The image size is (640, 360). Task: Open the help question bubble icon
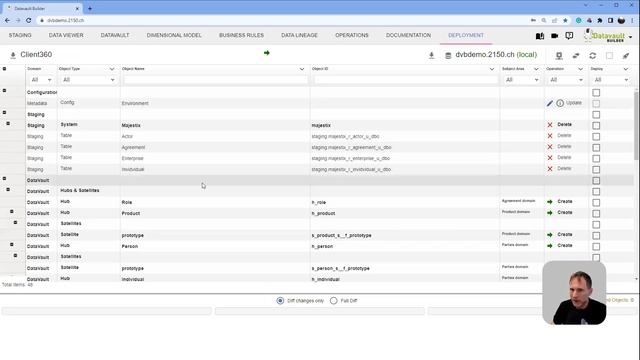pyautogui.click(x=569, y=36)
